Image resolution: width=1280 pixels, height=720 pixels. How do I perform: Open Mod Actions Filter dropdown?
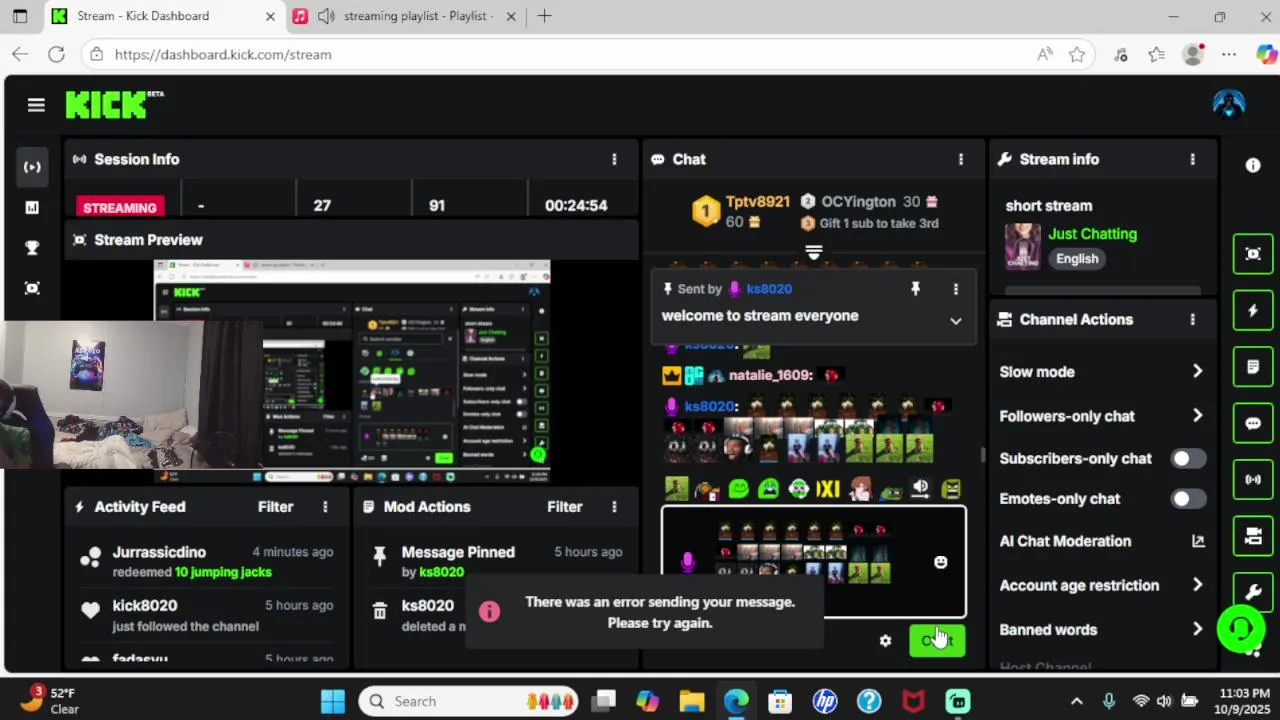(x=565, y=507)
